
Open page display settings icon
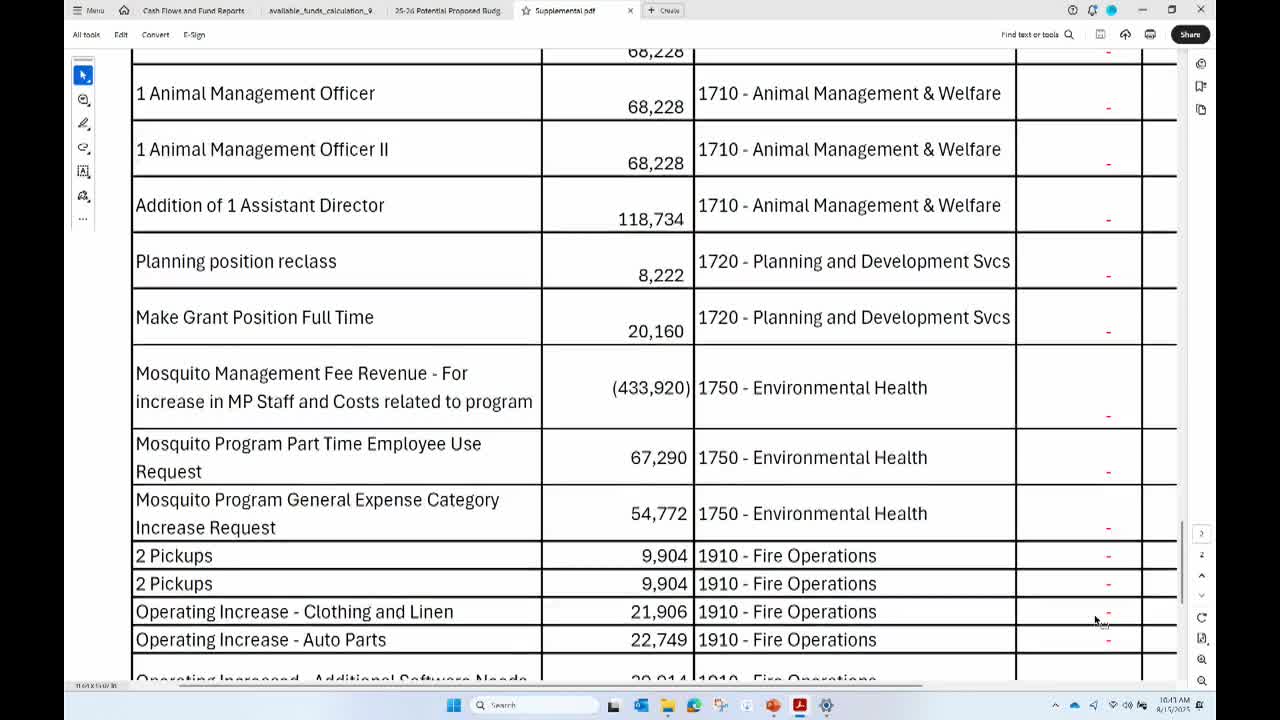coord(1201,638)
